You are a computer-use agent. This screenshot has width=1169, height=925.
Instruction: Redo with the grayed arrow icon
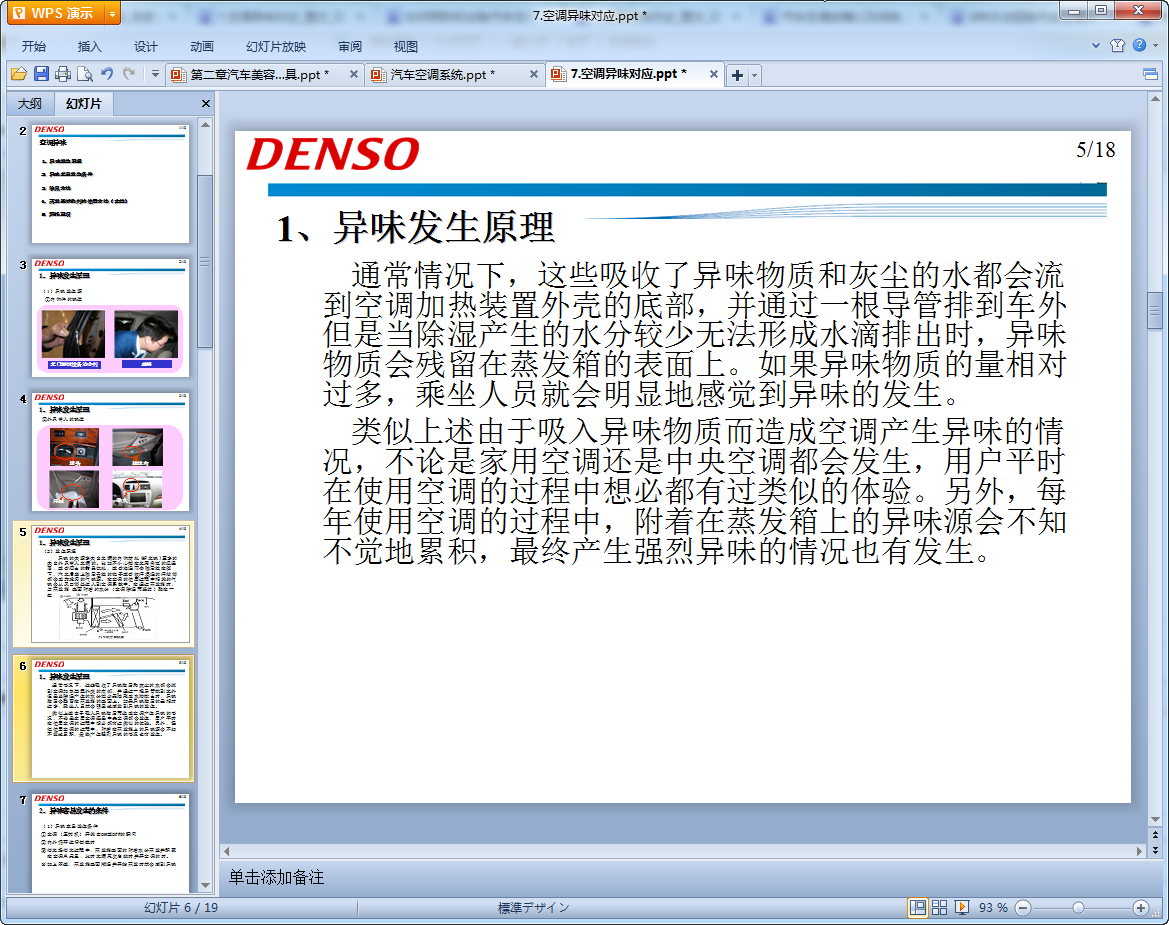tap(129, 74)
